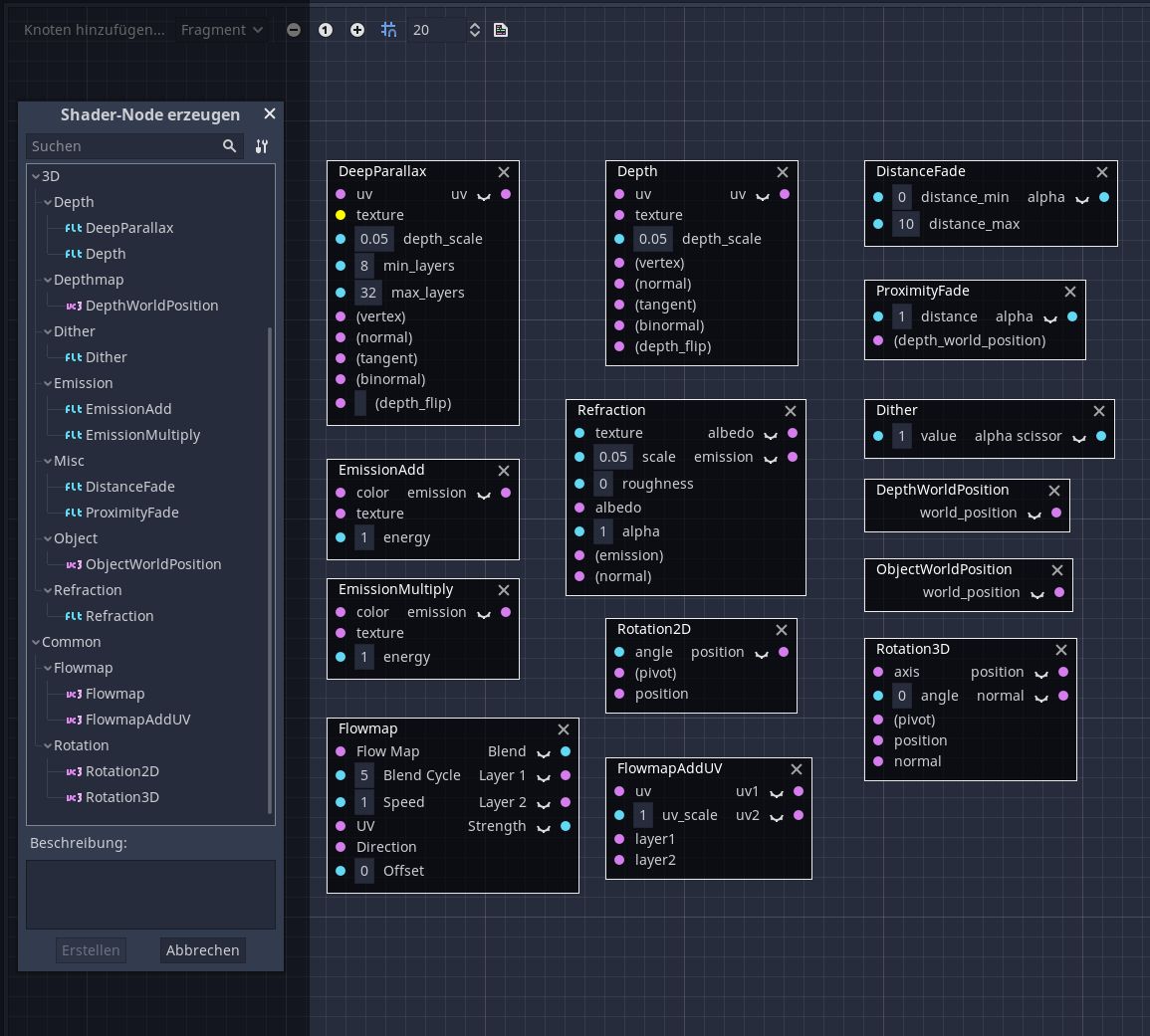Screen dimensions: 1150x1036
Task: Reset graph zoom to 100%
Action: pos(326,30)
